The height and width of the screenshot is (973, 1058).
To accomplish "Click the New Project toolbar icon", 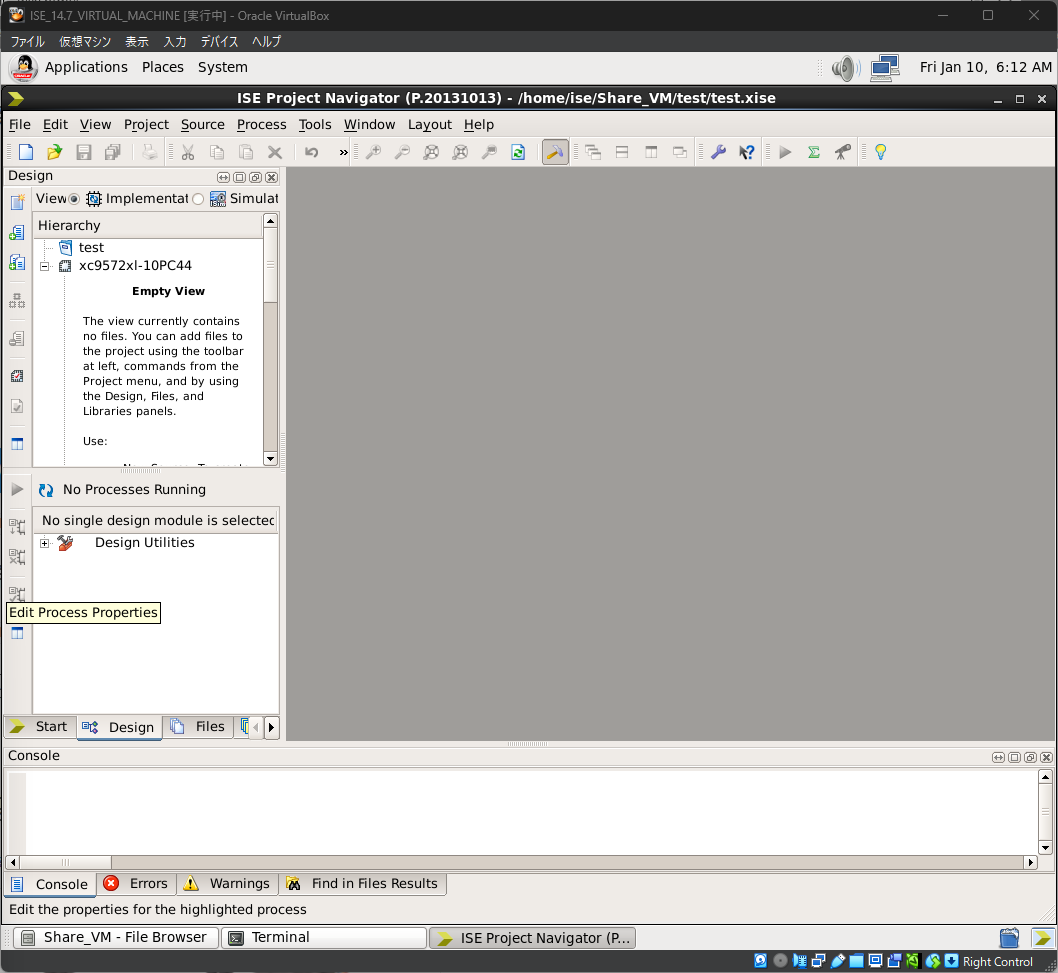I will point(26,152).
